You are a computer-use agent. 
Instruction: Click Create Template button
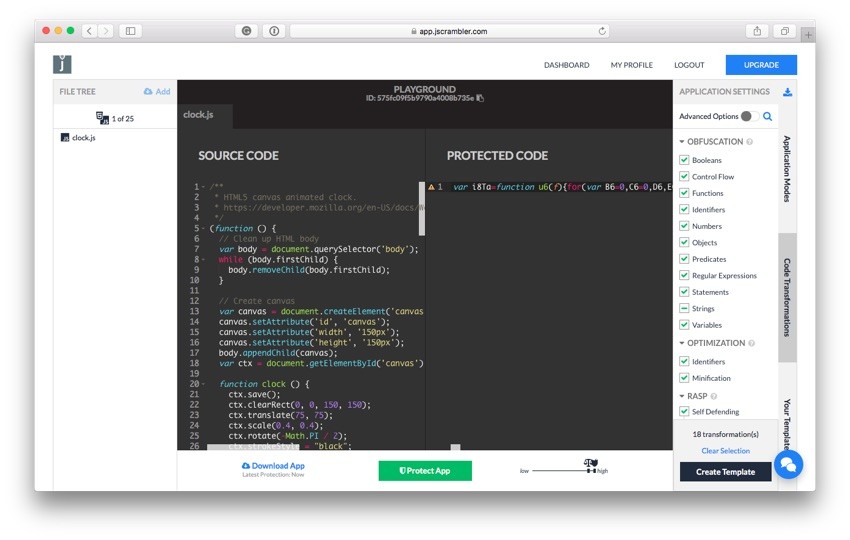pyautogui.click(x=725, y=472)
